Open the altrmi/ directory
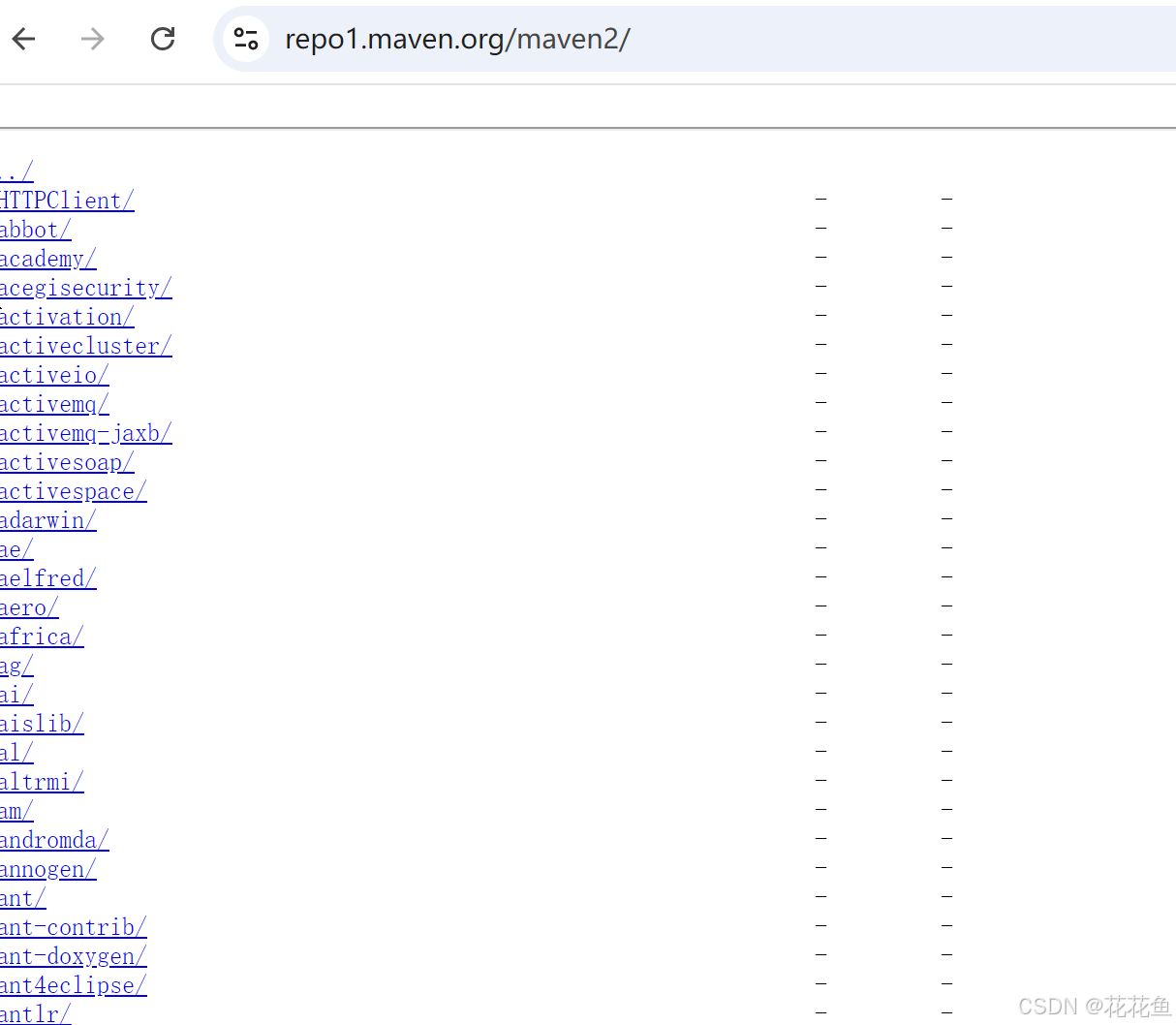 (x=42, y=782)
